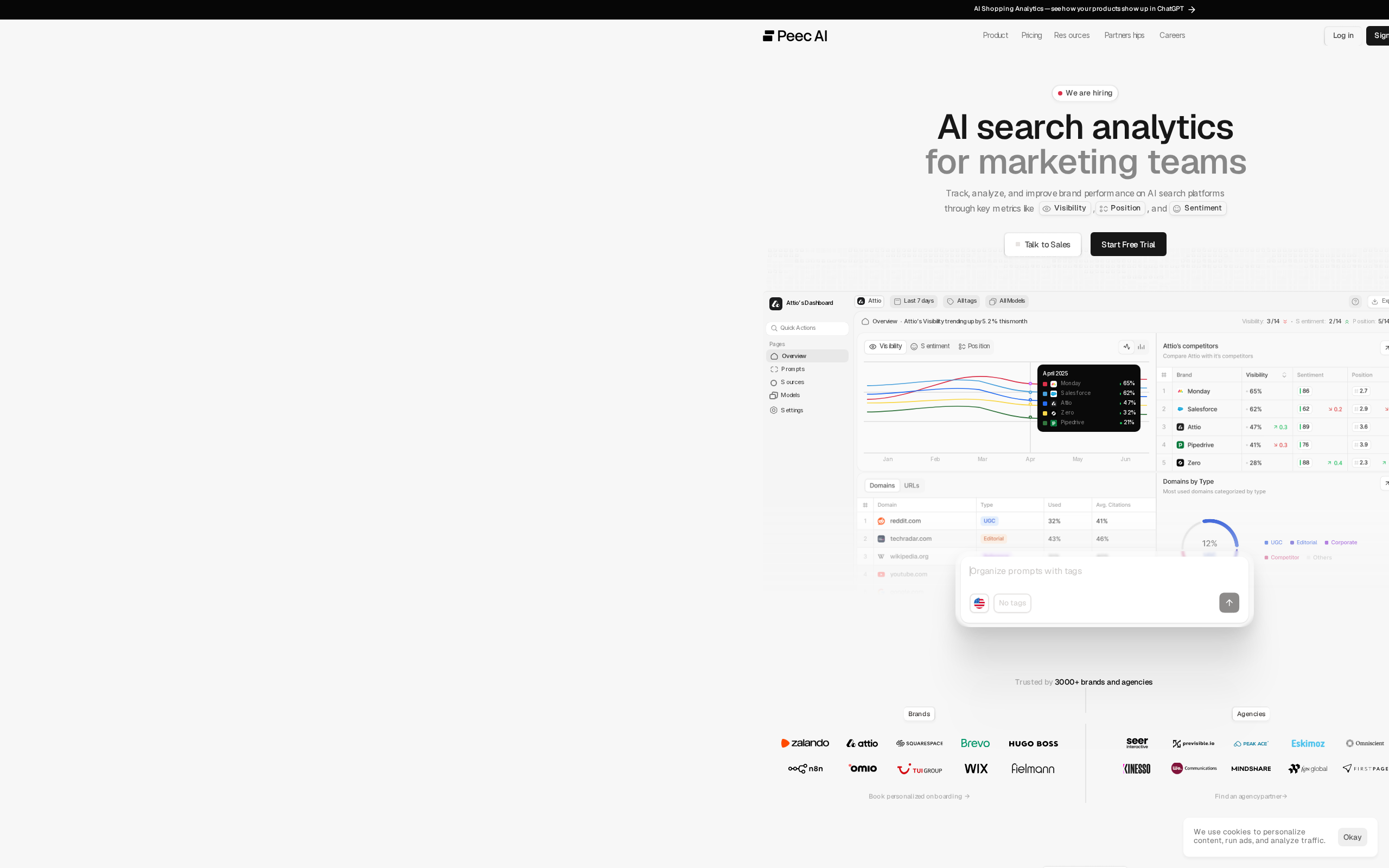Click the Seer Interactive agency logo
Image resolution: width=1389 pixels, height=868 pixels.
[x=1137, y=743]
